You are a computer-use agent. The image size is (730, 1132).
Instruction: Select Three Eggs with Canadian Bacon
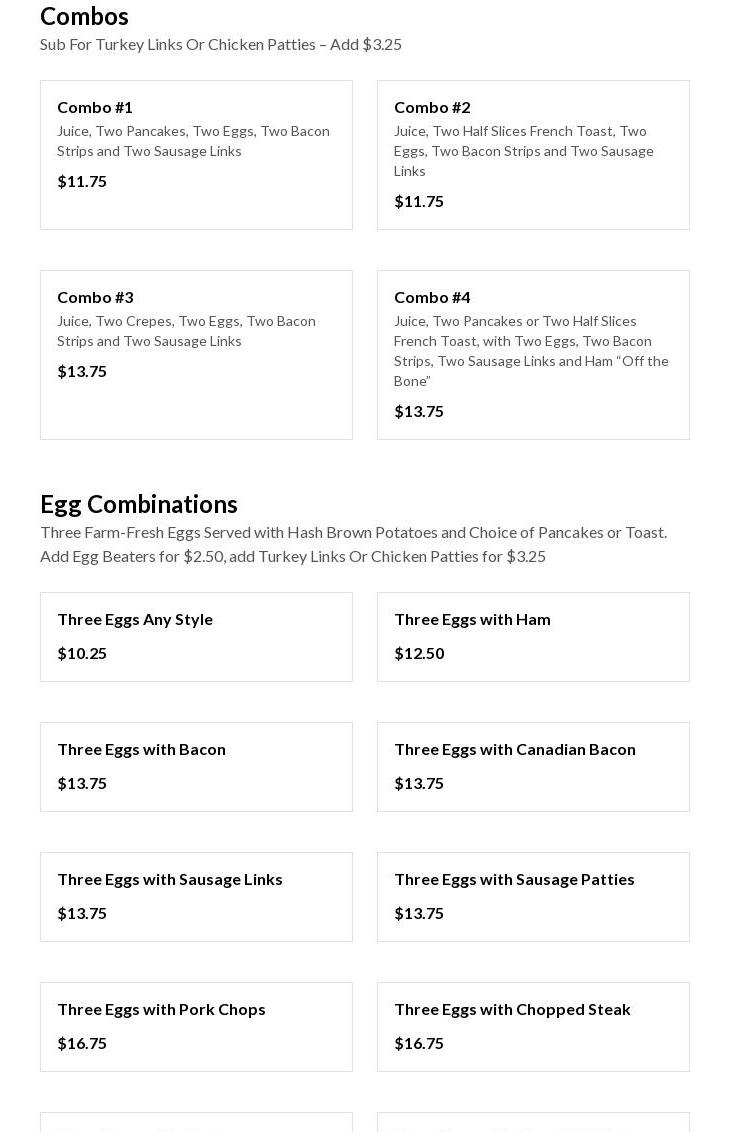[514, 749]
